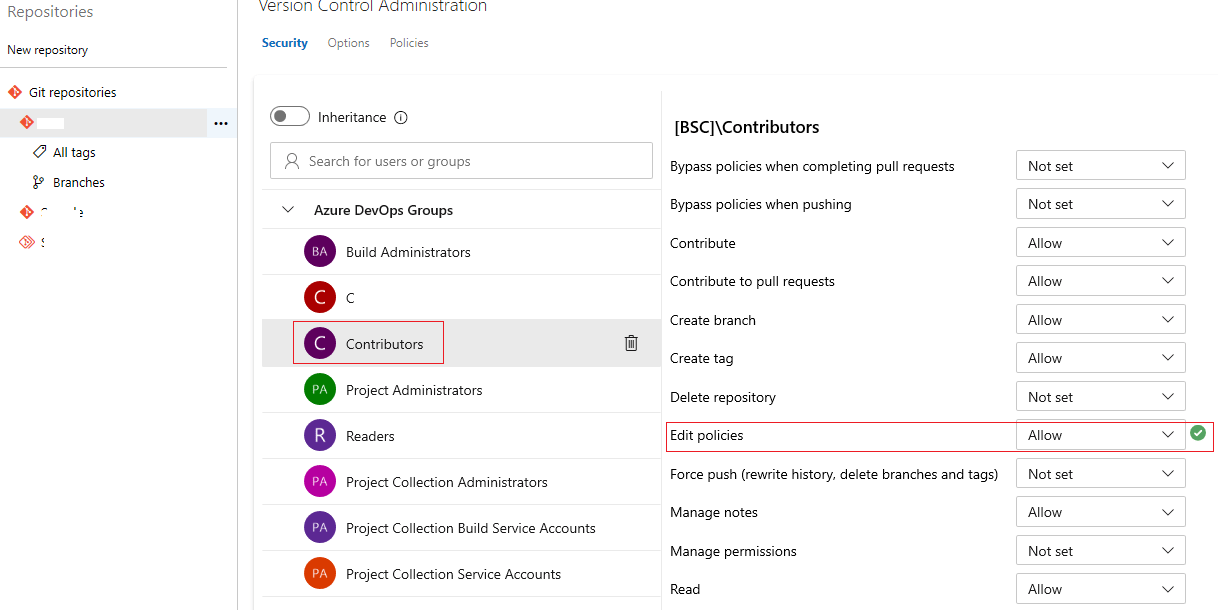Open Contribute to pull requests dropdown
The width and height of the screenshot is (1230, 612).
tap(1101, 281)
